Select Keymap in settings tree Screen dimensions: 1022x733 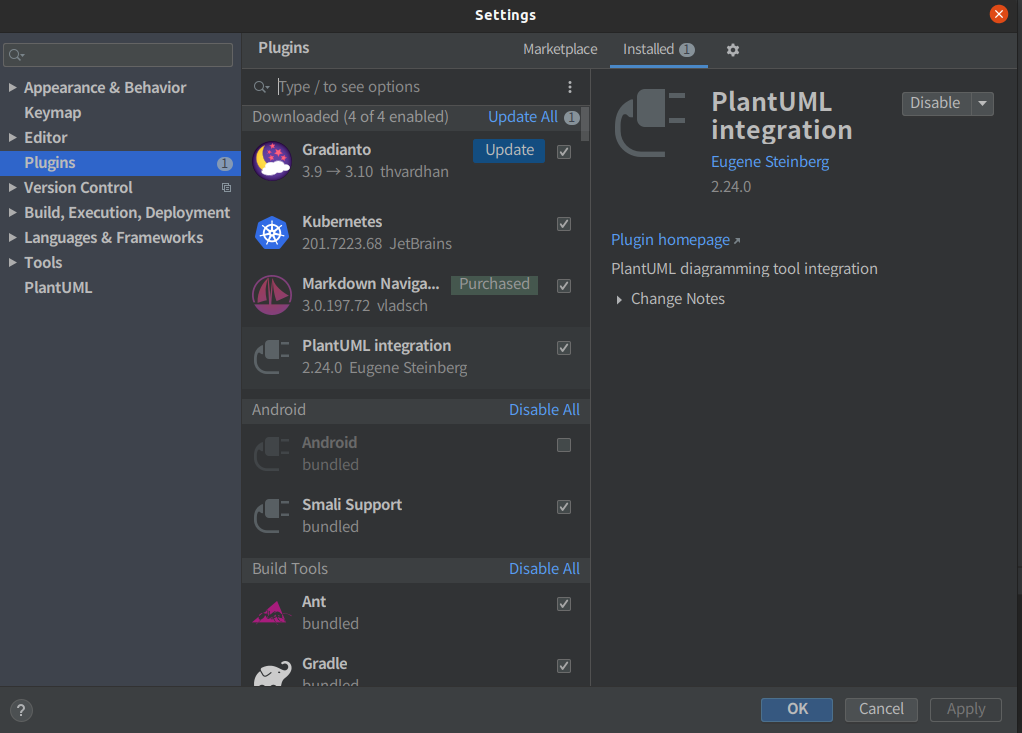point(53,113)
